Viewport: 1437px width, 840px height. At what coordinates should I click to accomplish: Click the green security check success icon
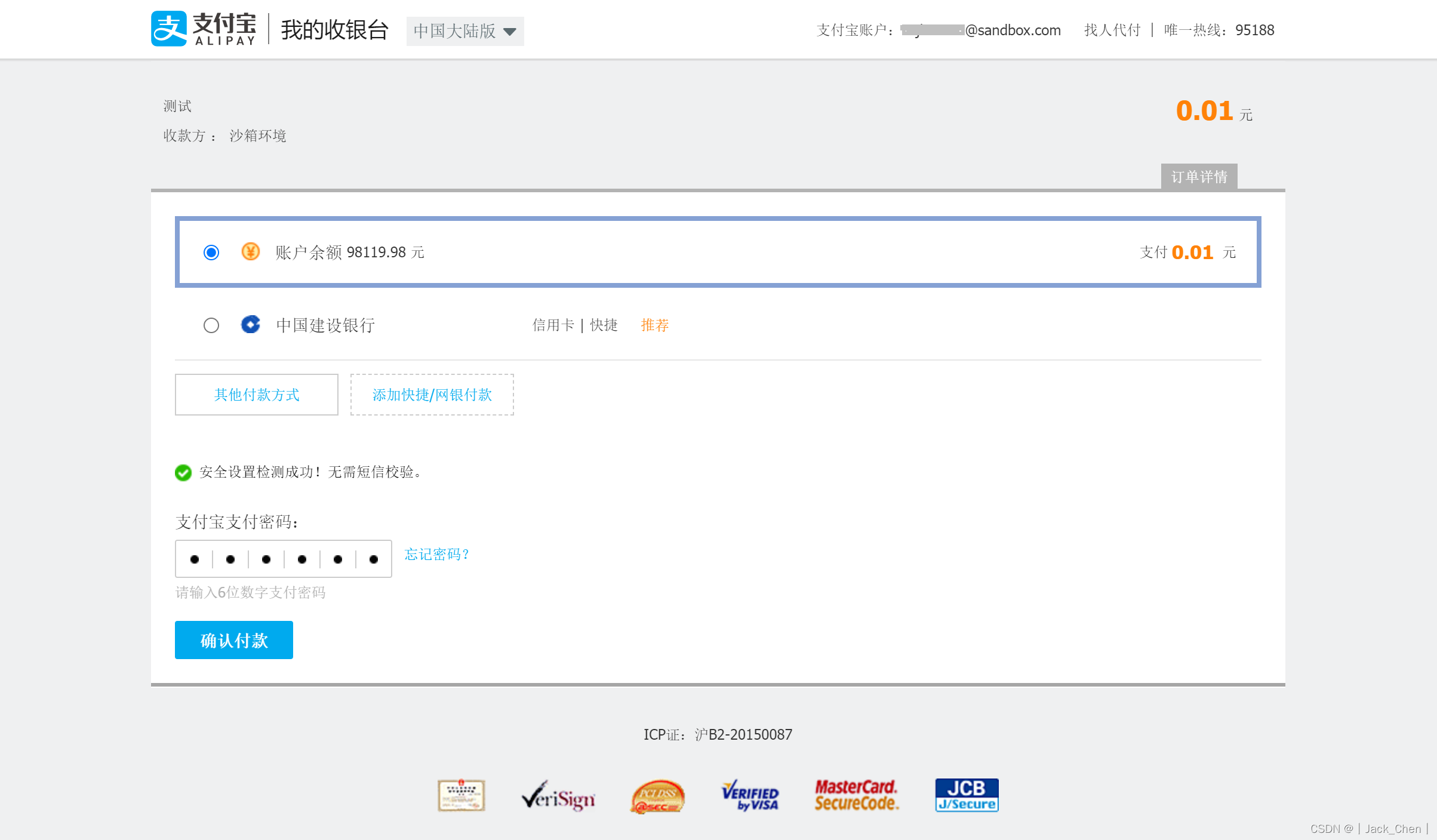(183, 472)
